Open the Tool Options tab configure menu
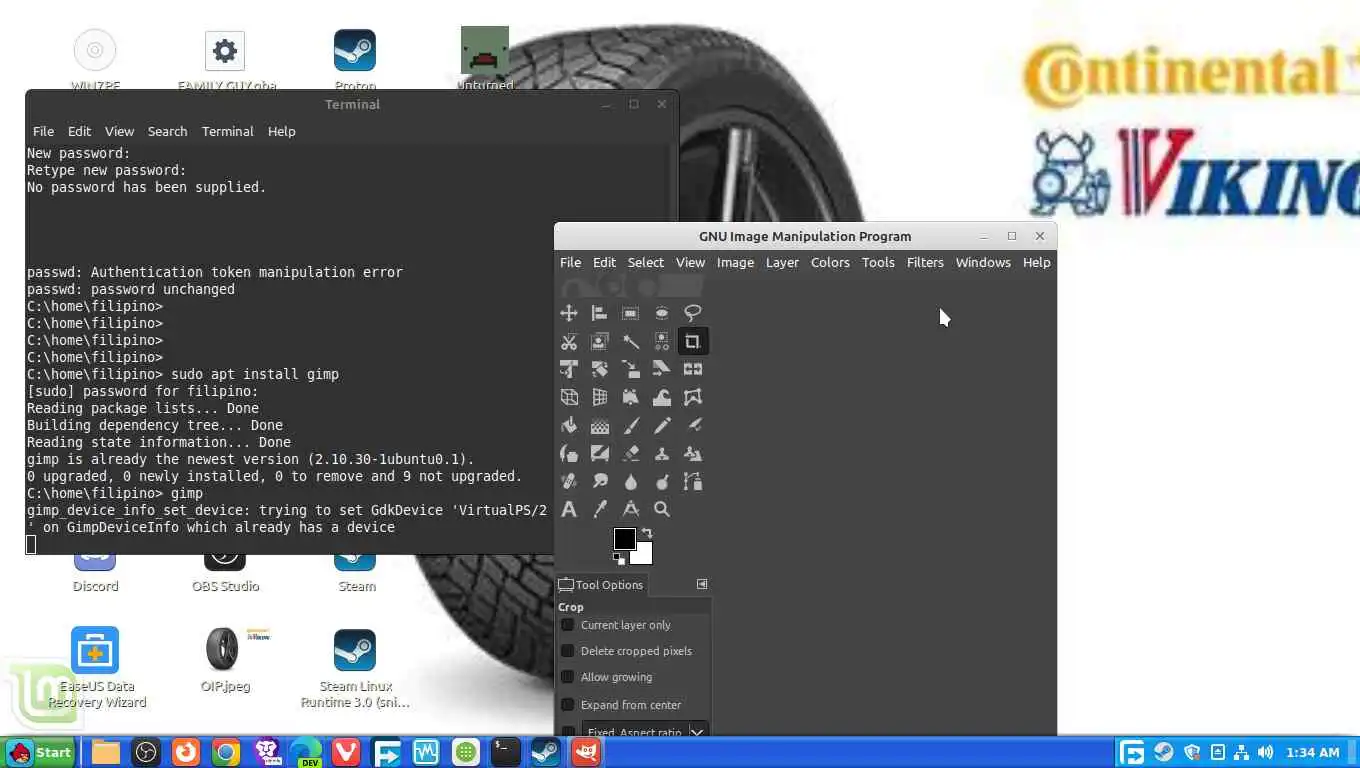The height and width of the screenshot is (768, 1360). coord(702,584)
